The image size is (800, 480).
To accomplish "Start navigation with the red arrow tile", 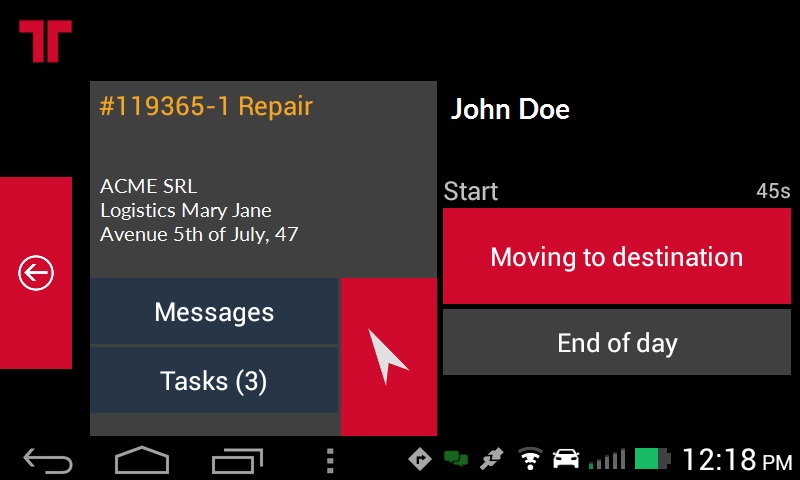I will (x=389, y=357).
